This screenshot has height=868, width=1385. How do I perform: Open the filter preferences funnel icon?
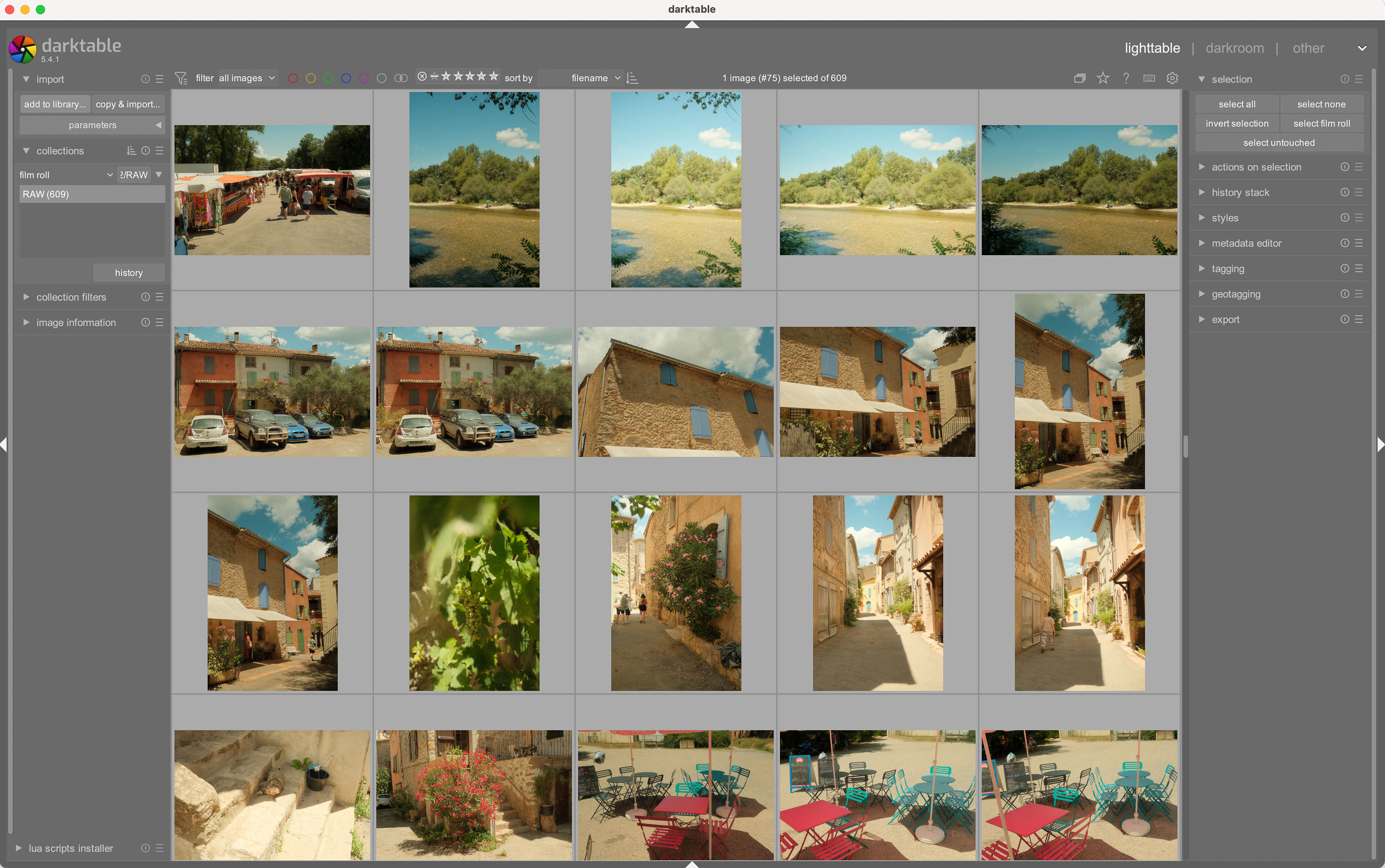(x=181, y=78)
